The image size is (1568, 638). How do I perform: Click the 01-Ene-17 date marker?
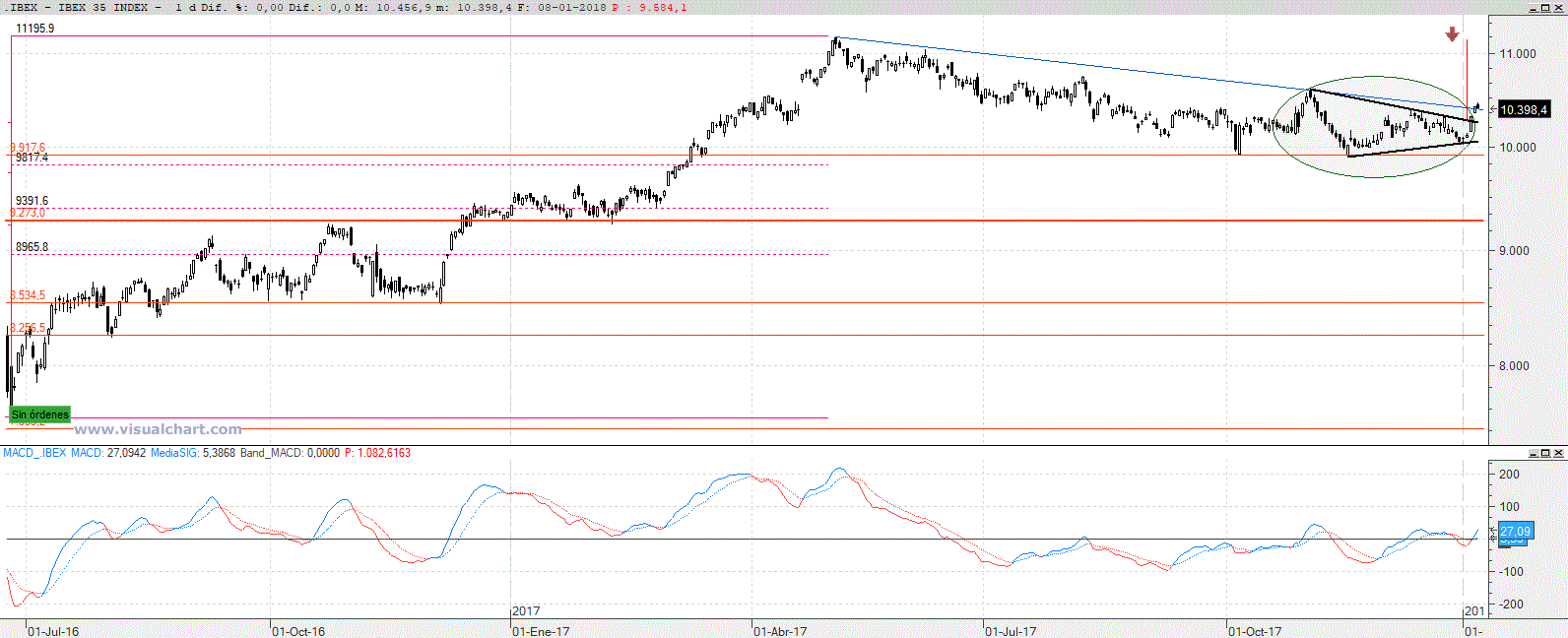point(541,632)
